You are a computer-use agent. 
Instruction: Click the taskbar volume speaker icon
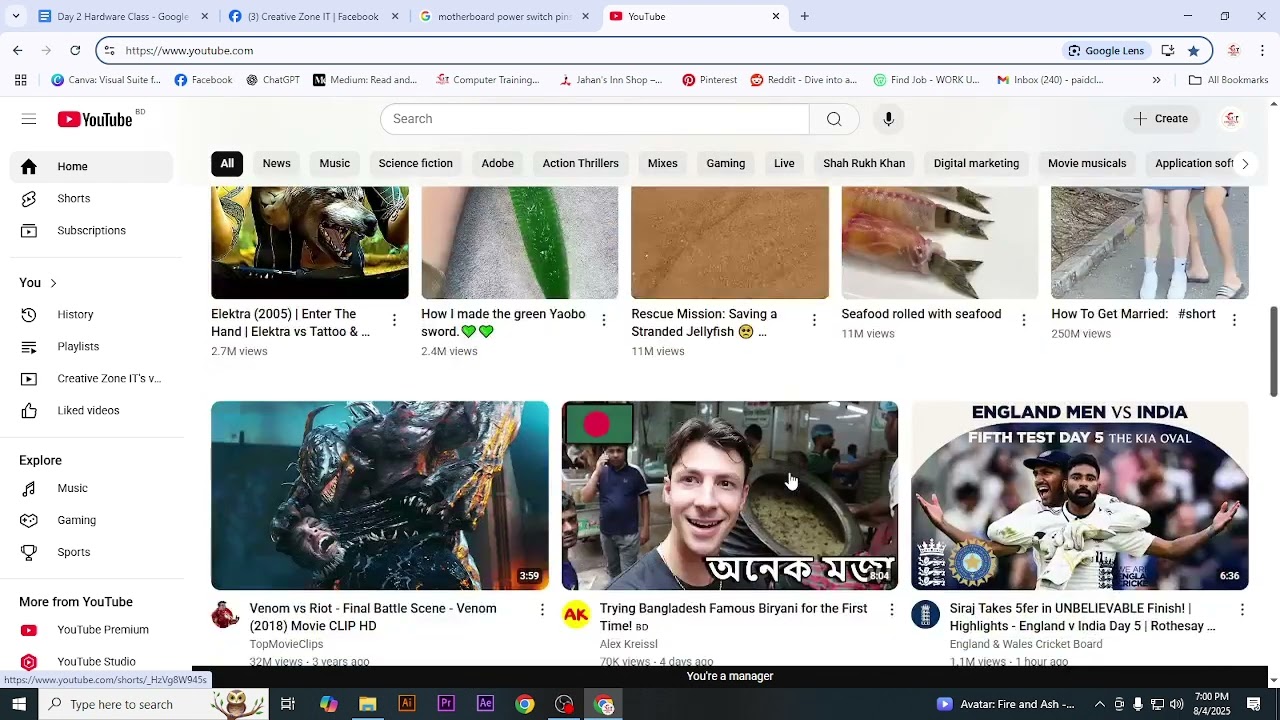coord(1176,704)
